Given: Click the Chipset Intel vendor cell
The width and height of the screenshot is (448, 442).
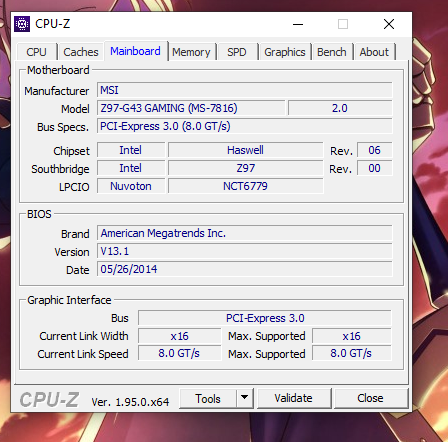Looking at the screenshot, I should (x=131, y=150).
